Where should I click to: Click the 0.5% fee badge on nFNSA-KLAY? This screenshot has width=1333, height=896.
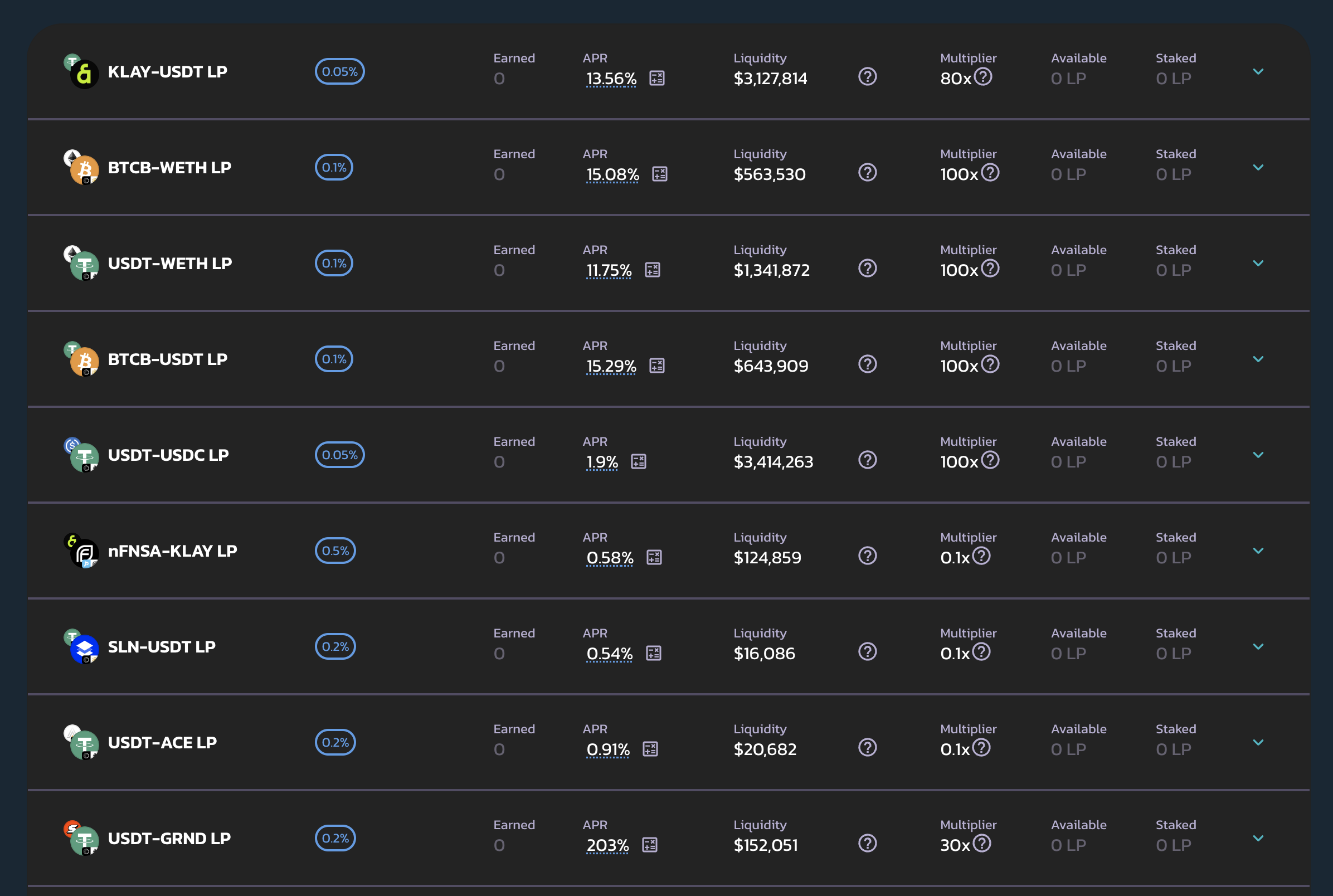[335, 551]
